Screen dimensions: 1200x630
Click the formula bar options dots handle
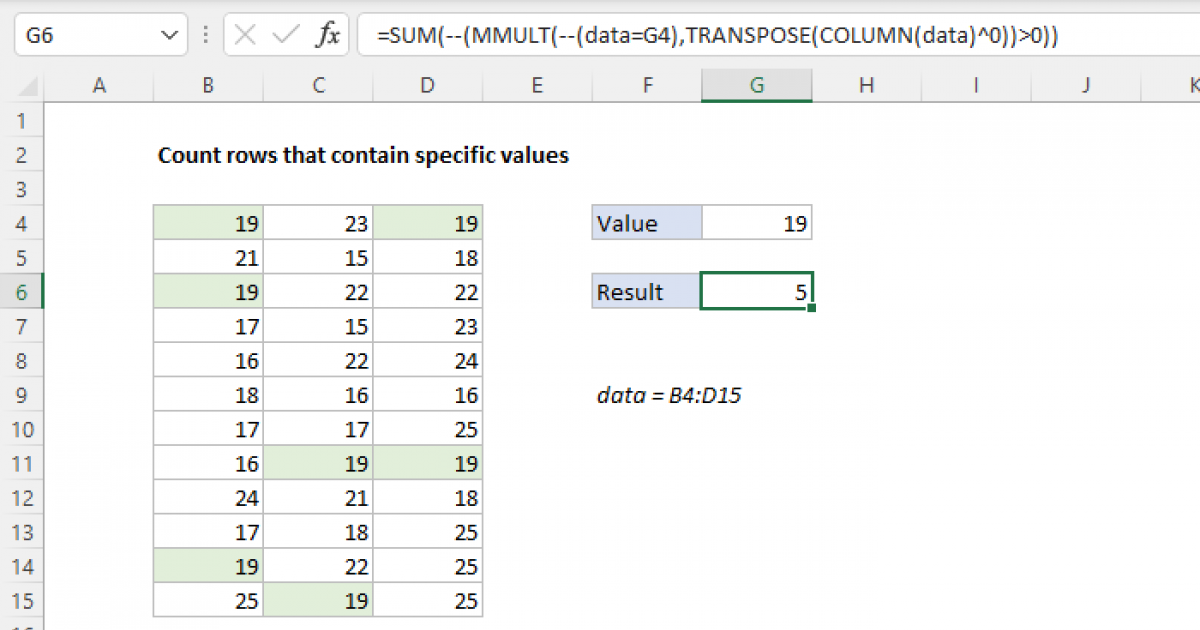click(x=204, y=37)
